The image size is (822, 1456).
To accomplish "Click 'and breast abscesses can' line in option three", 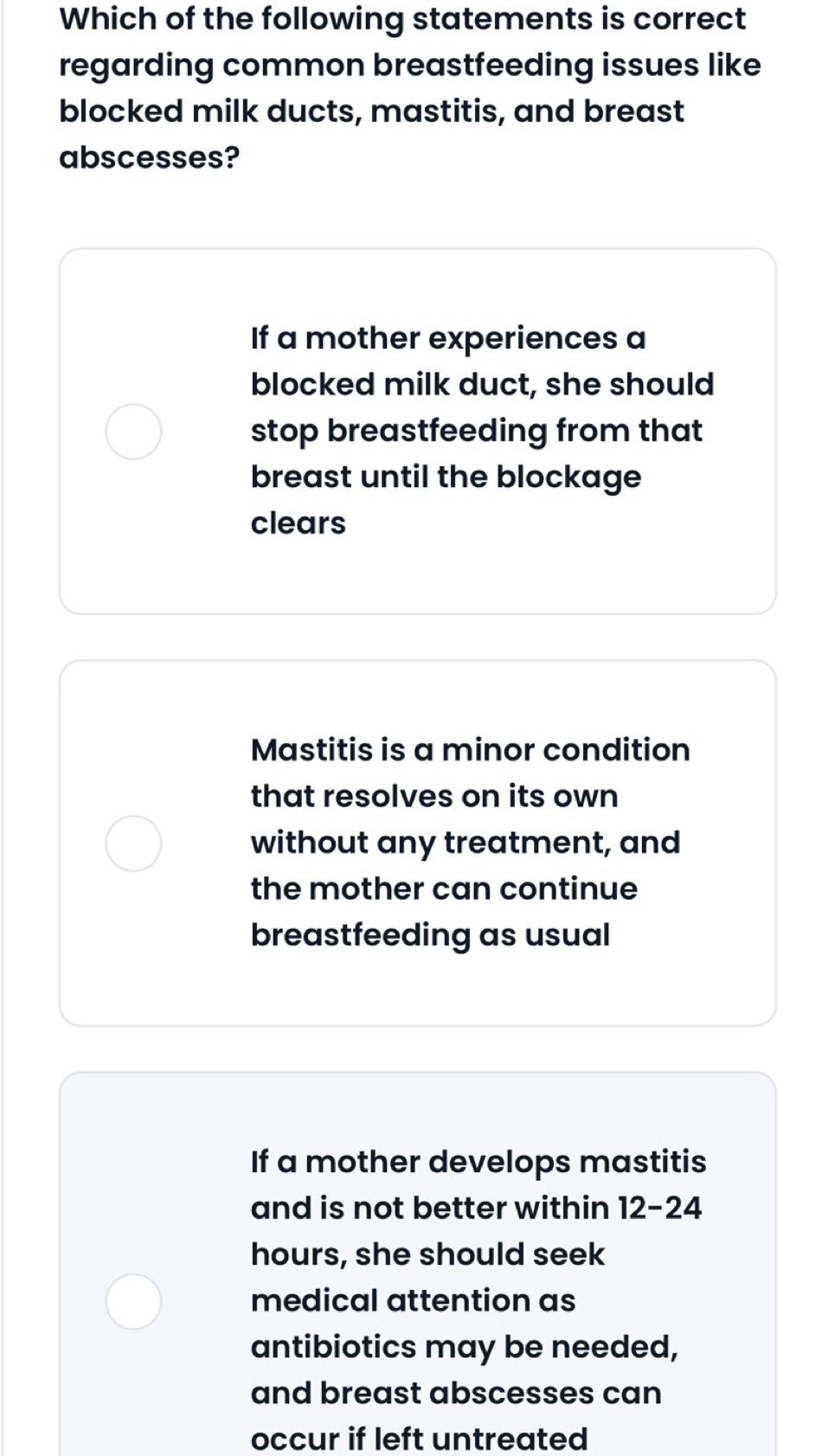I will pos(456,1393).
